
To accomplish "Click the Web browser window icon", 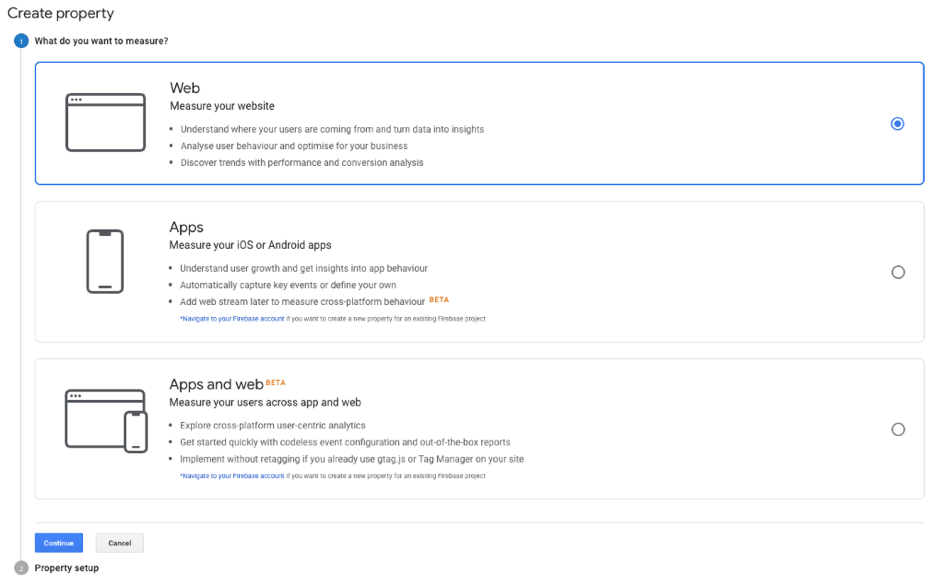I will point(105,122).
